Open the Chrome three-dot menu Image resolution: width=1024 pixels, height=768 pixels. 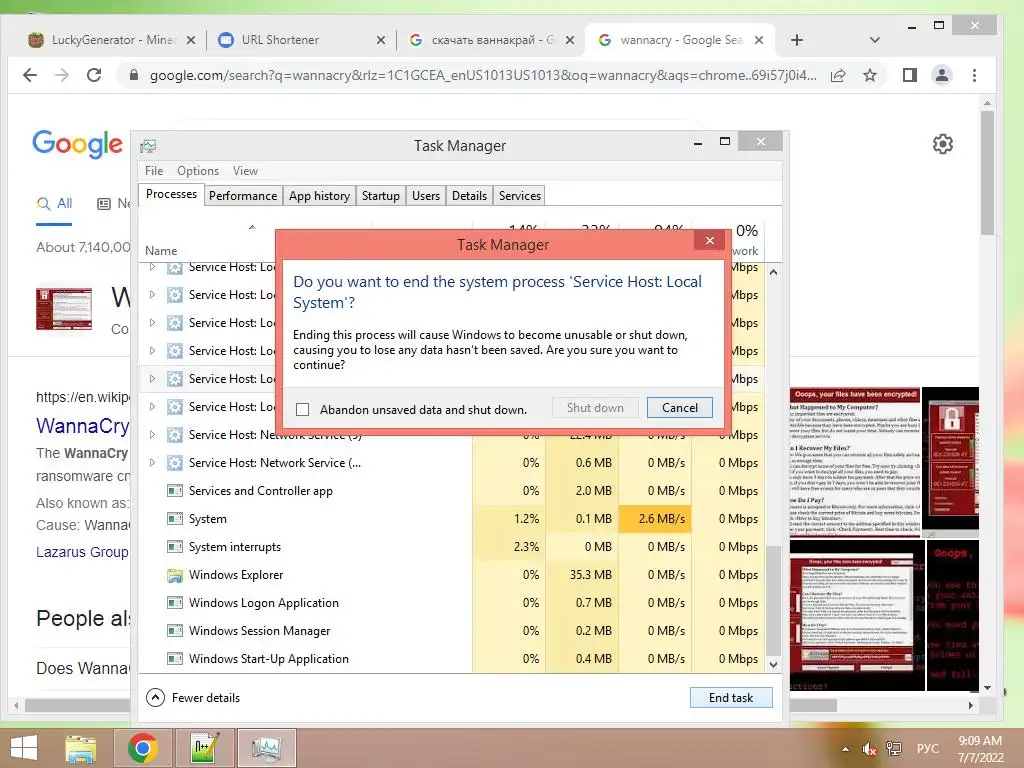pyautogui.click(x=974, y=75)
